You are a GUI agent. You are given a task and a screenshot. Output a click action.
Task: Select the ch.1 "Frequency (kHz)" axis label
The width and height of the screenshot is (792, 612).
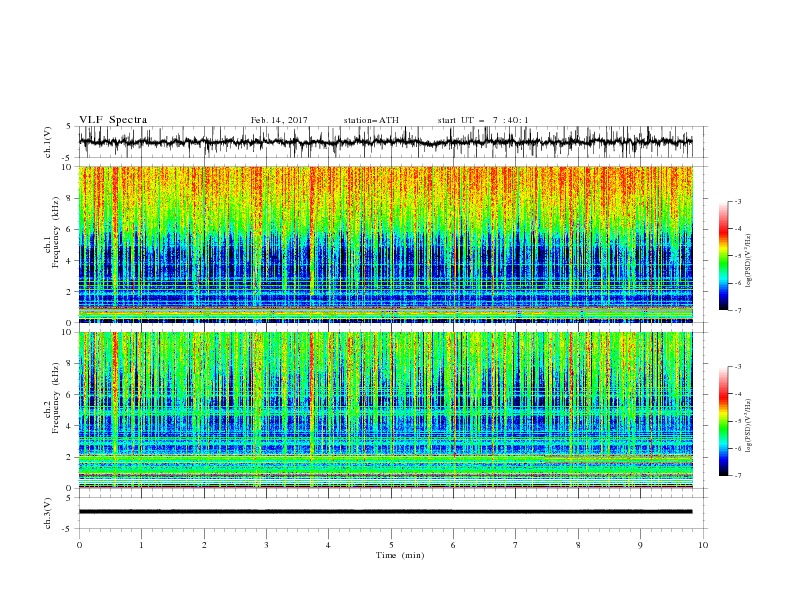pyautogui.click(x=55, y=232)
